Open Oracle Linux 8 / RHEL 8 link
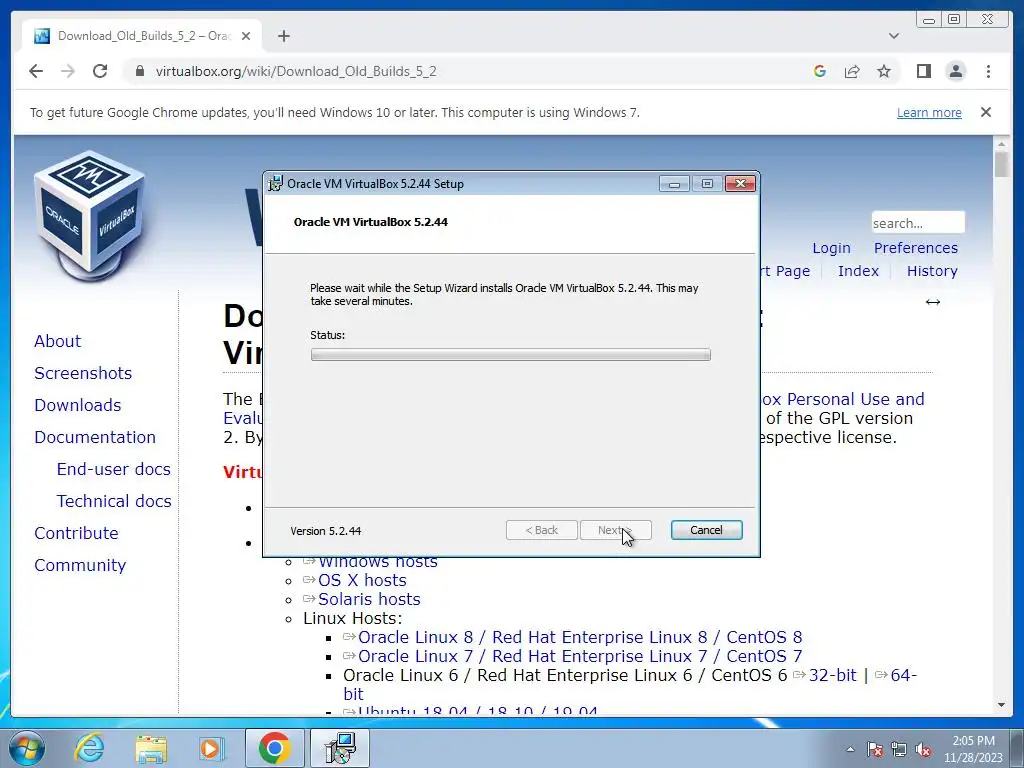This screenshot has height=768, width=1024. (580, 637)
